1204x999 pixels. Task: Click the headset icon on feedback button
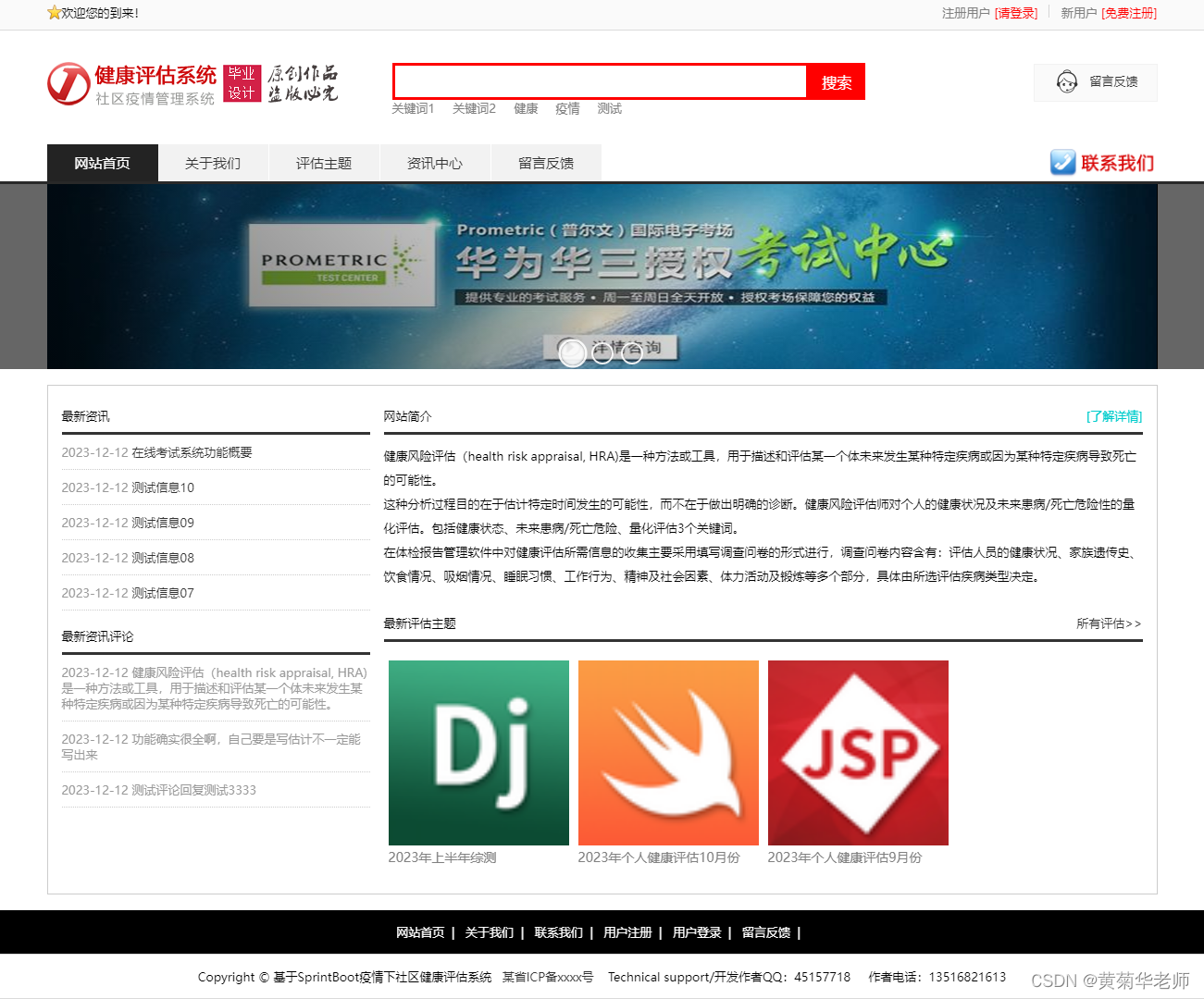tap(1067, 82)
